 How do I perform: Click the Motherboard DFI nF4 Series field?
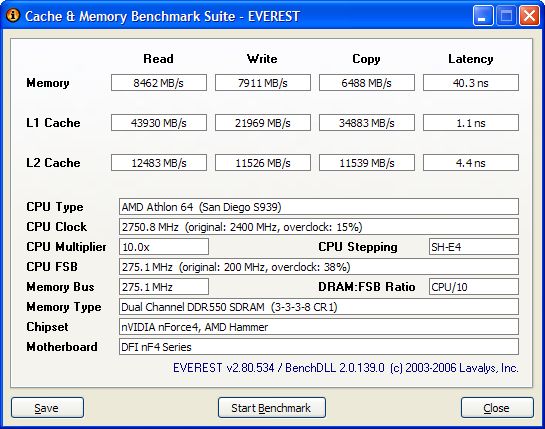[319, 347]
